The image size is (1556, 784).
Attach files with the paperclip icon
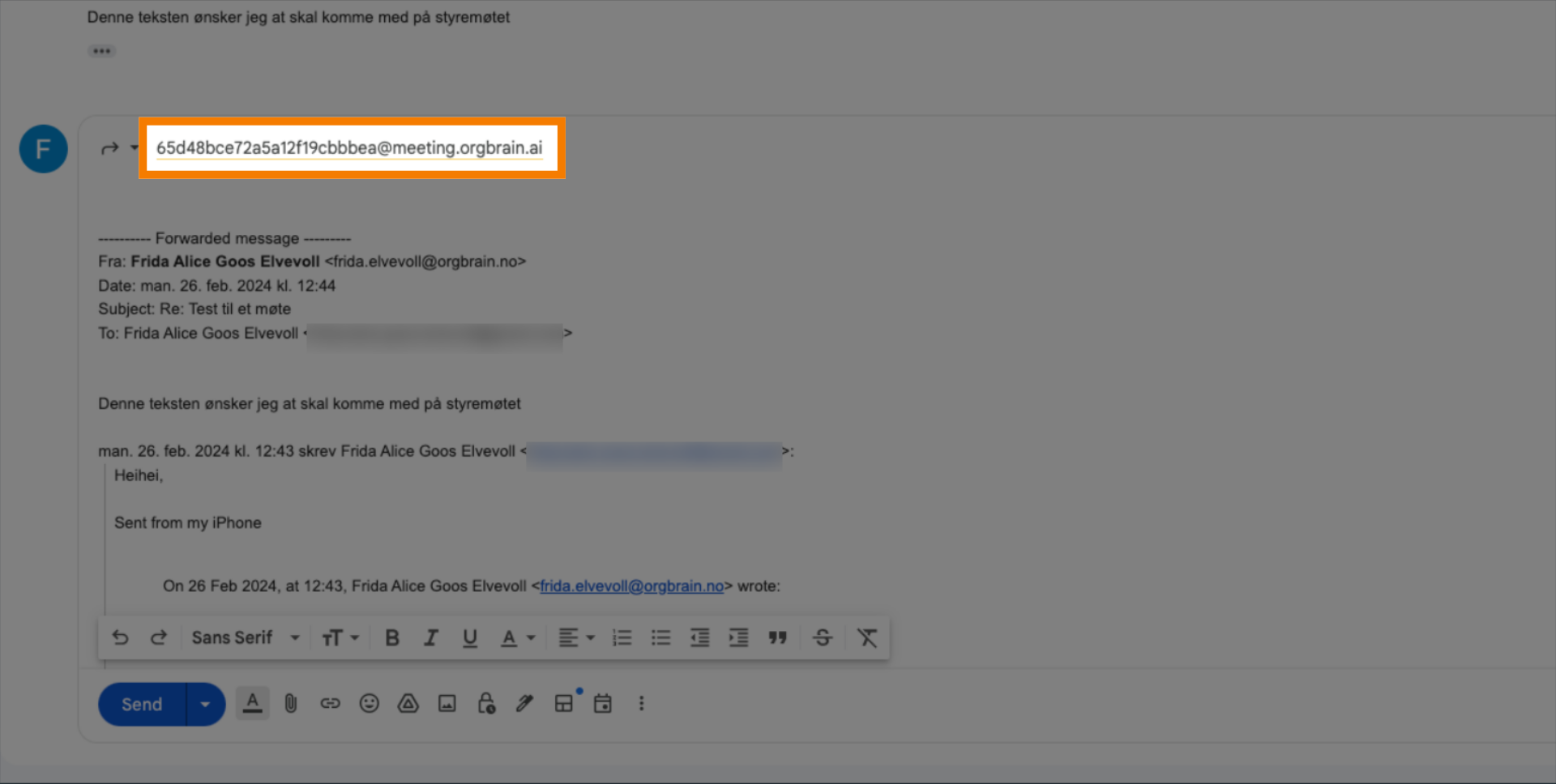point(291,704)
